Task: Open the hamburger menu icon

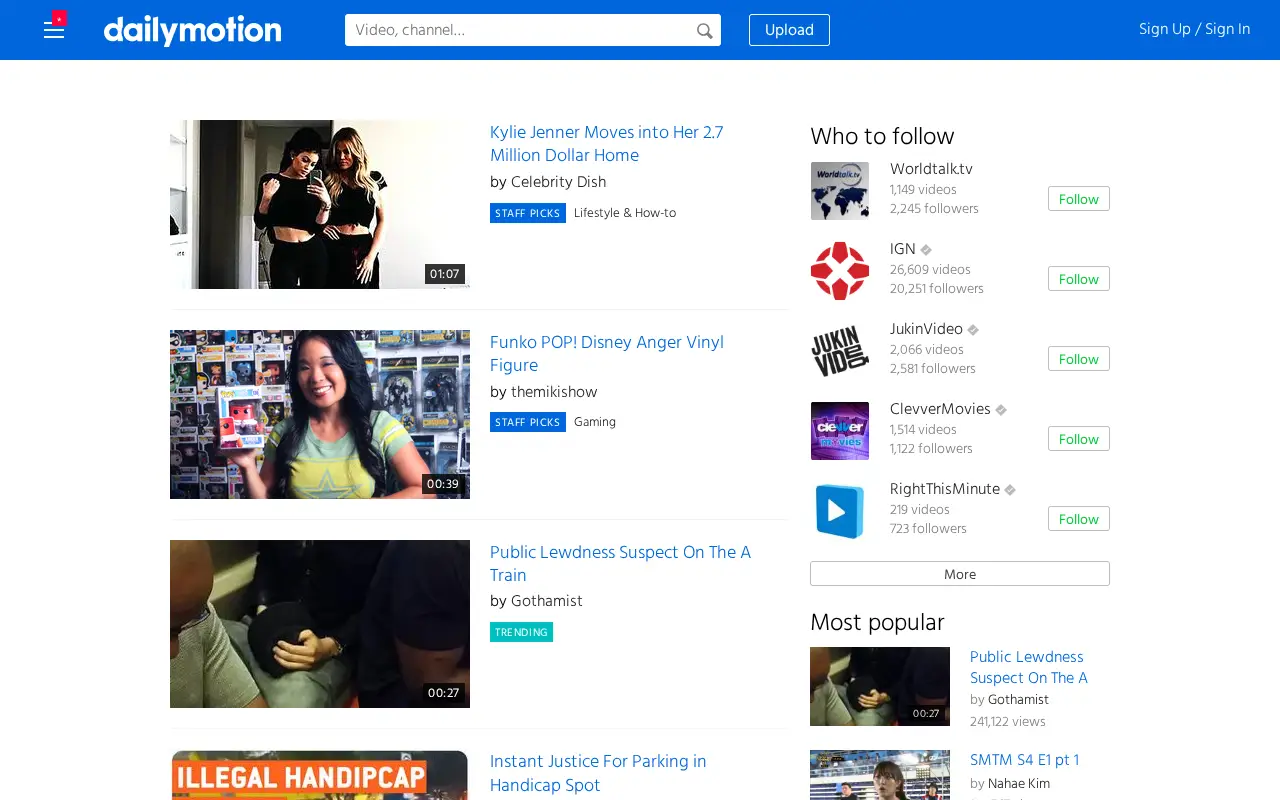Action: pos(54,30)
